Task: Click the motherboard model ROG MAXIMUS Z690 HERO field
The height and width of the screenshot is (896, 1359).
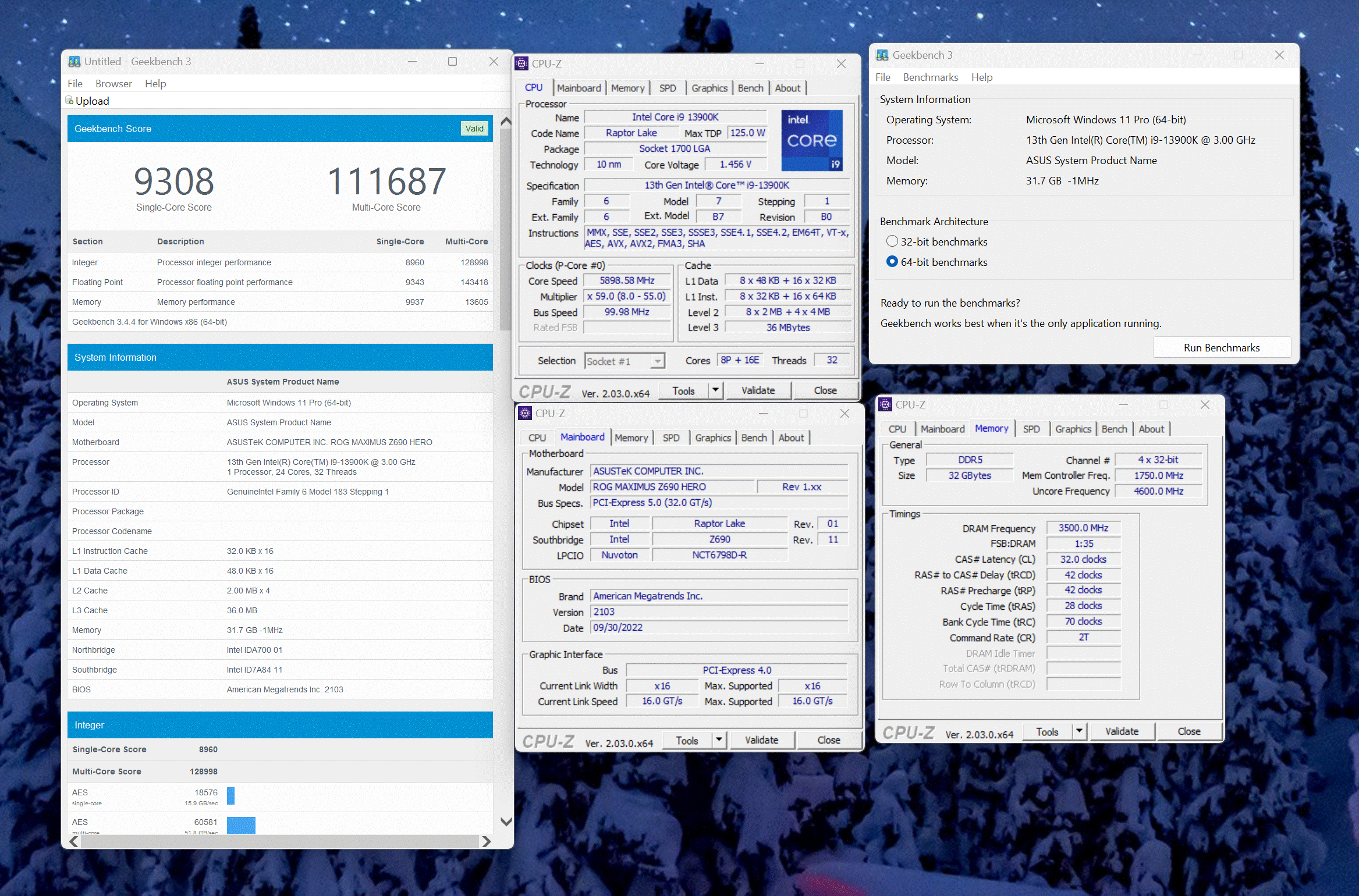Action: pos(673,486)
